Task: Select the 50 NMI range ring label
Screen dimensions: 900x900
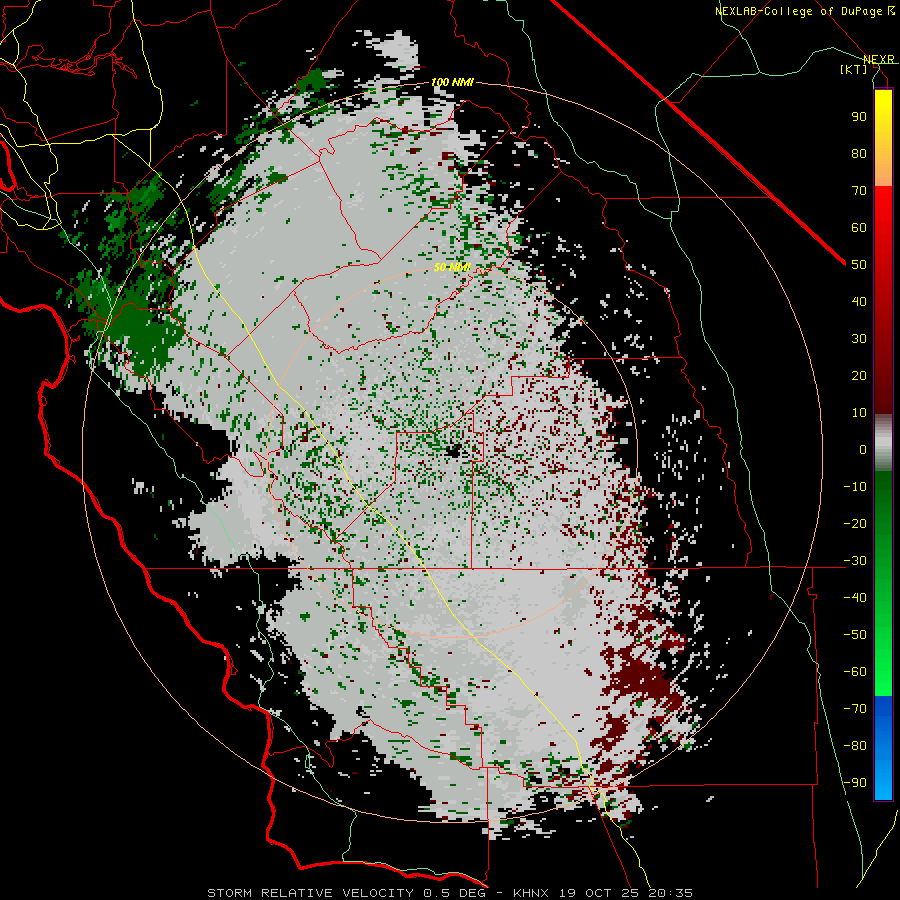Action: 452,267
